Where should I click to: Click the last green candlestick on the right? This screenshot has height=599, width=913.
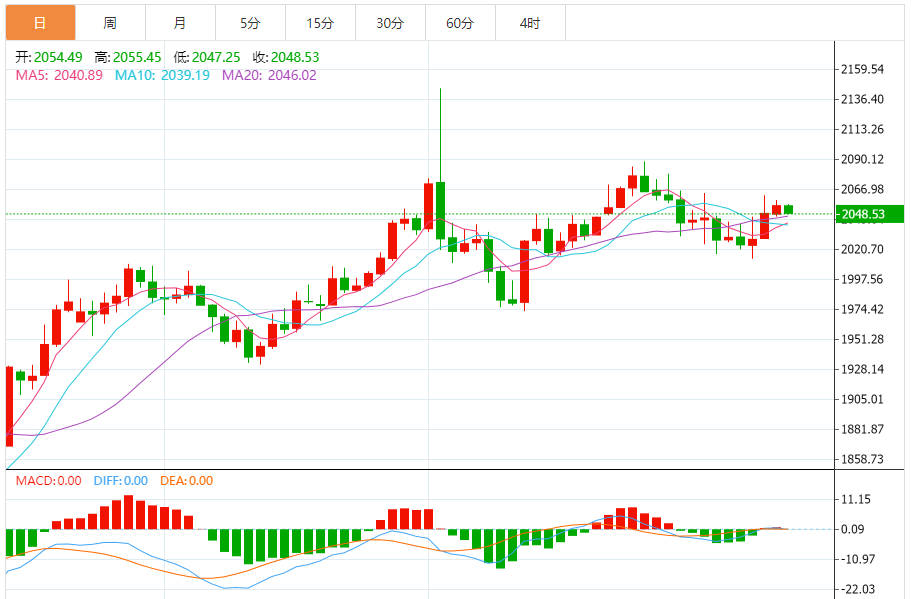tap(789, 210)
